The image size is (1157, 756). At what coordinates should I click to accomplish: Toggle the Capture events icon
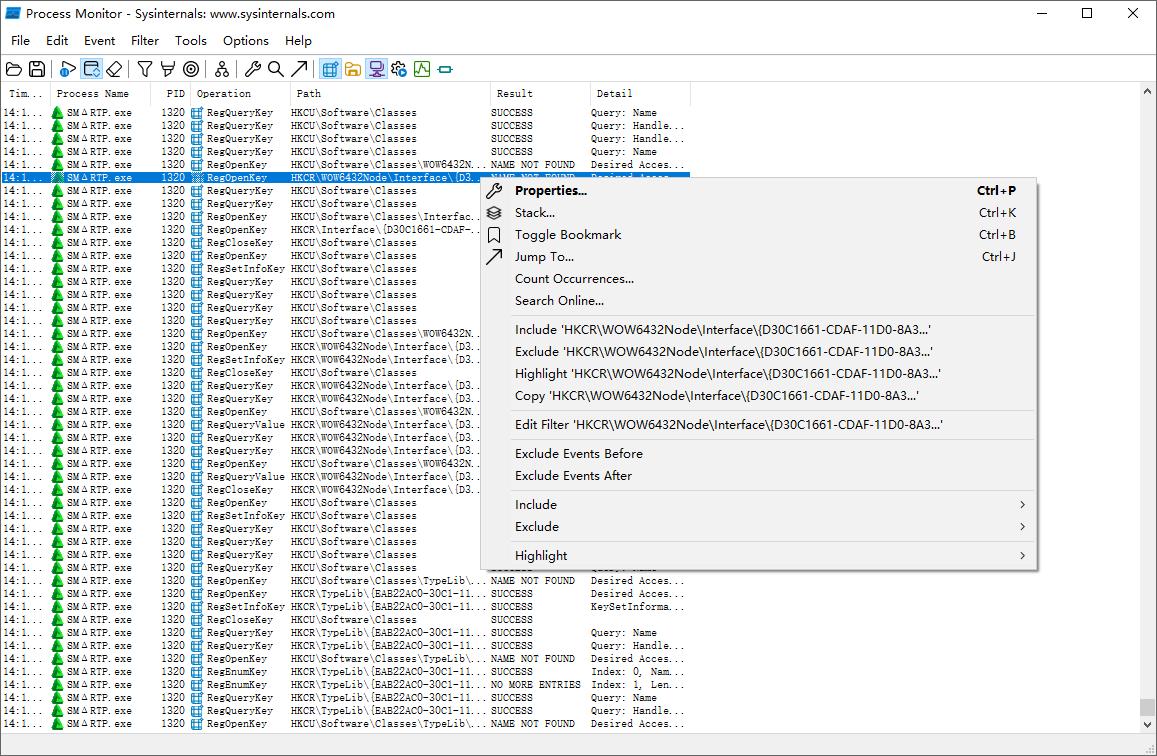coord(67,69)
